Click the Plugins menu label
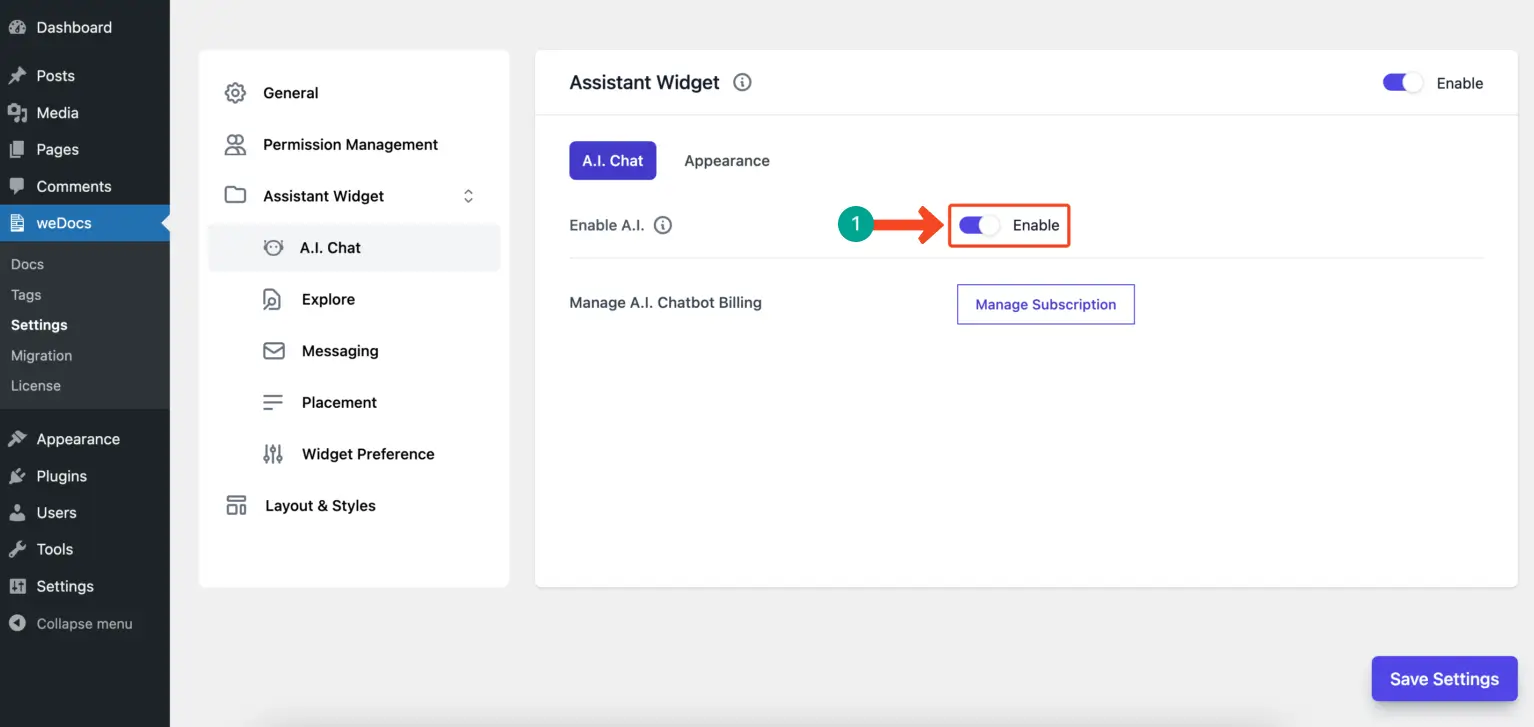Viewport: 1534px width, 727px height. (x=62, y=476)
